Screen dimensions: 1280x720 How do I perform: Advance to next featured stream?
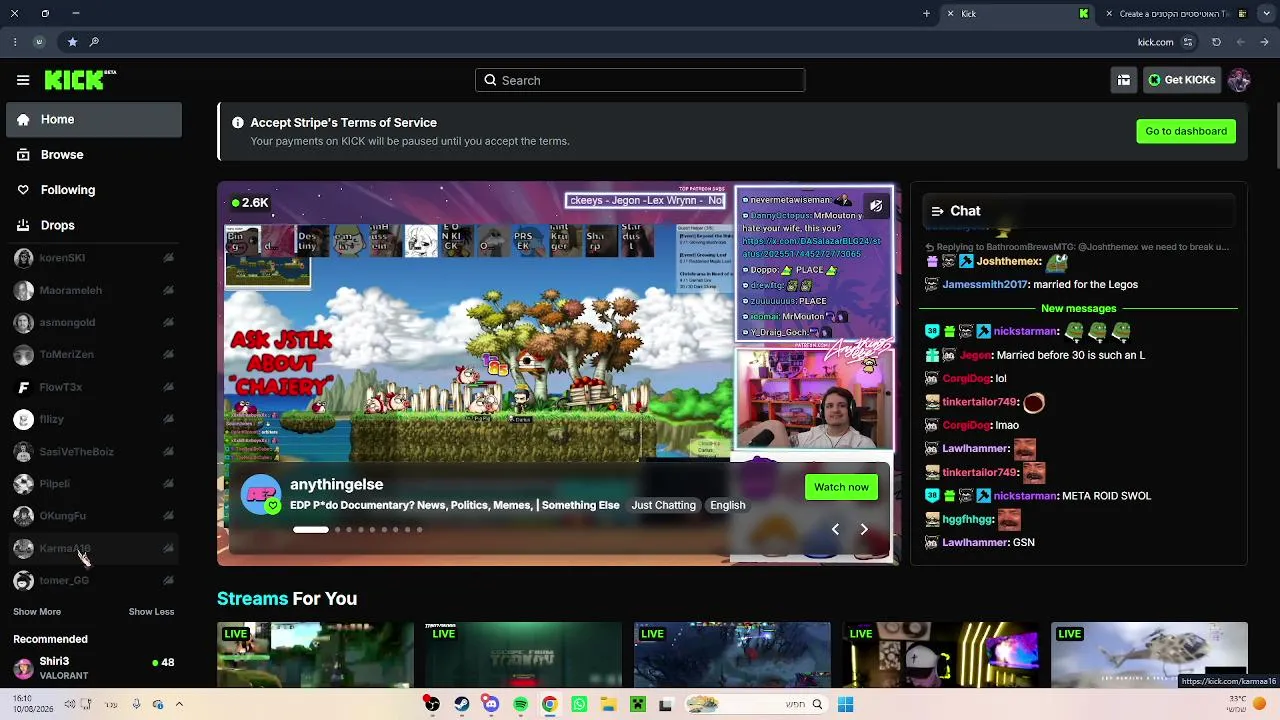tap(864, 529)
